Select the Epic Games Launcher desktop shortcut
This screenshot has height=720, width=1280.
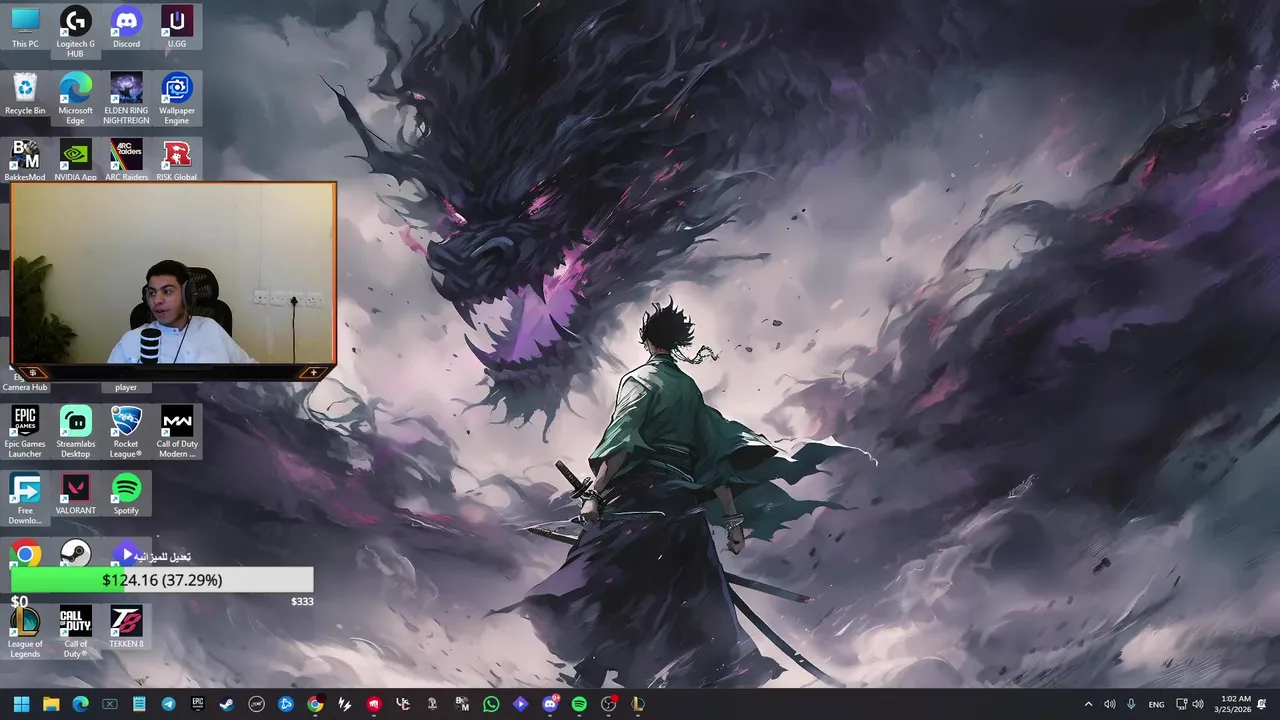pyautogui.click(x=25, y=432)
